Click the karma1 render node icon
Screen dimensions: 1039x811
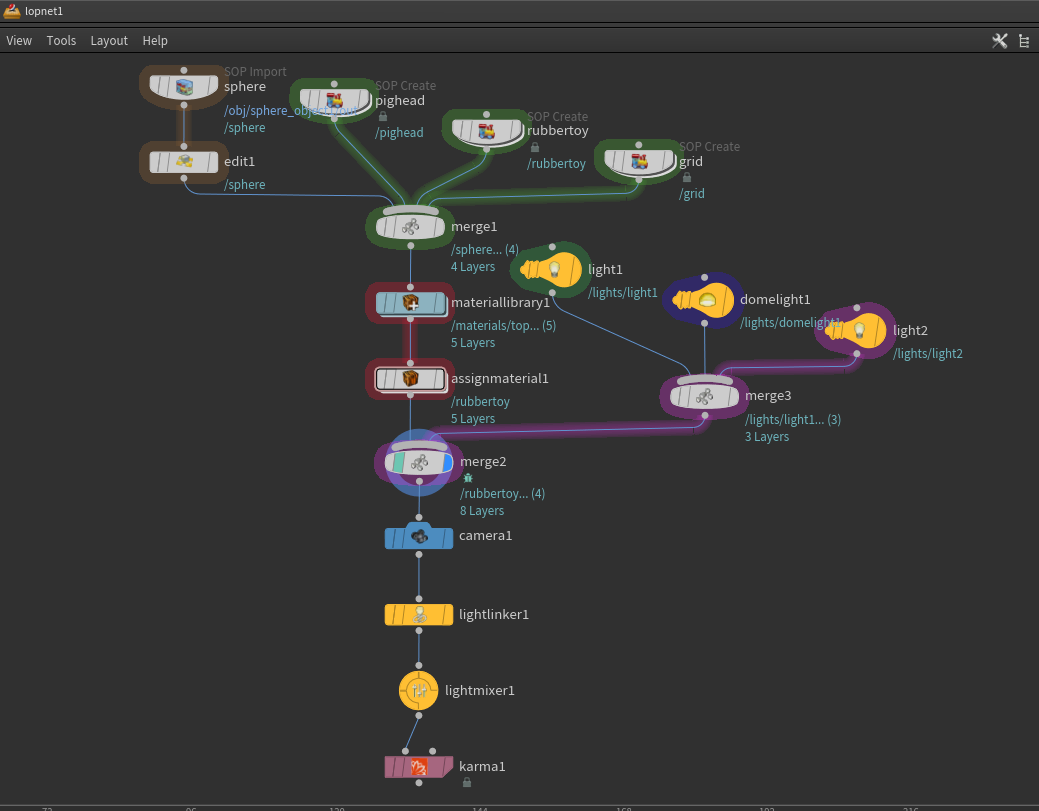(x=418, y=766)
